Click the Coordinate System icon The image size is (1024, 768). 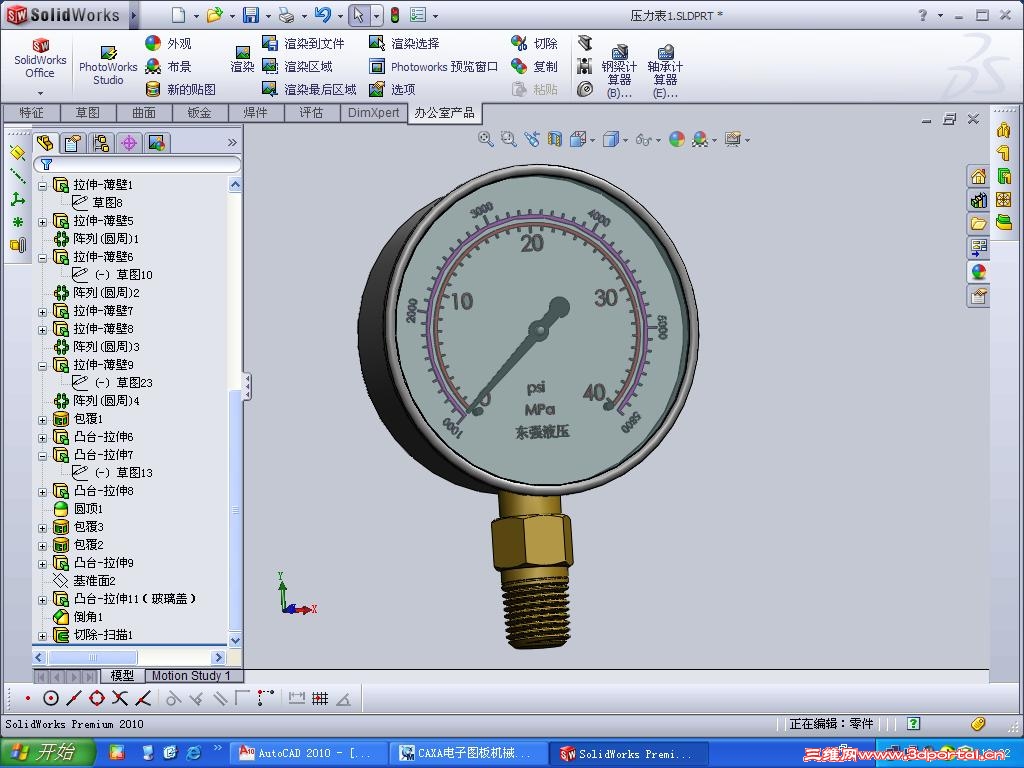18,199
